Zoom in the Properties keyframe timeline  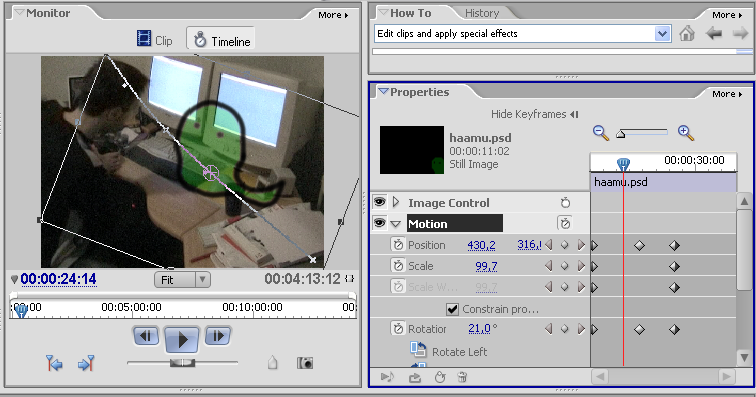point(686,133)
